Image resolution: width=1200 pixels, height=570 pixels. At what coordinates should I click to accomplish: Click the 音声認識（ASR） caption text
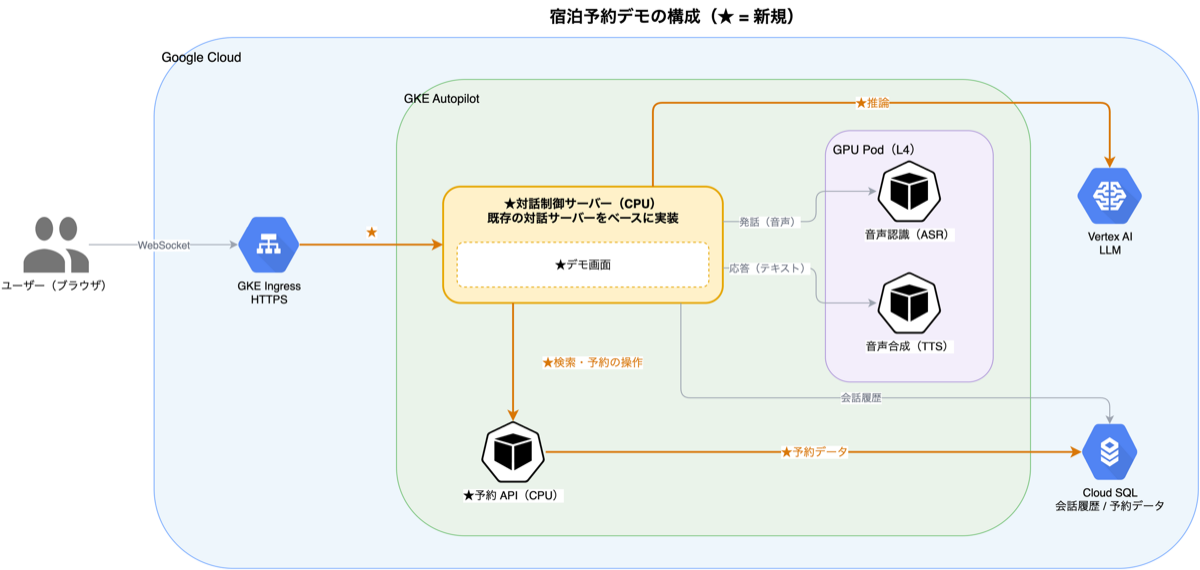point(909,236)
